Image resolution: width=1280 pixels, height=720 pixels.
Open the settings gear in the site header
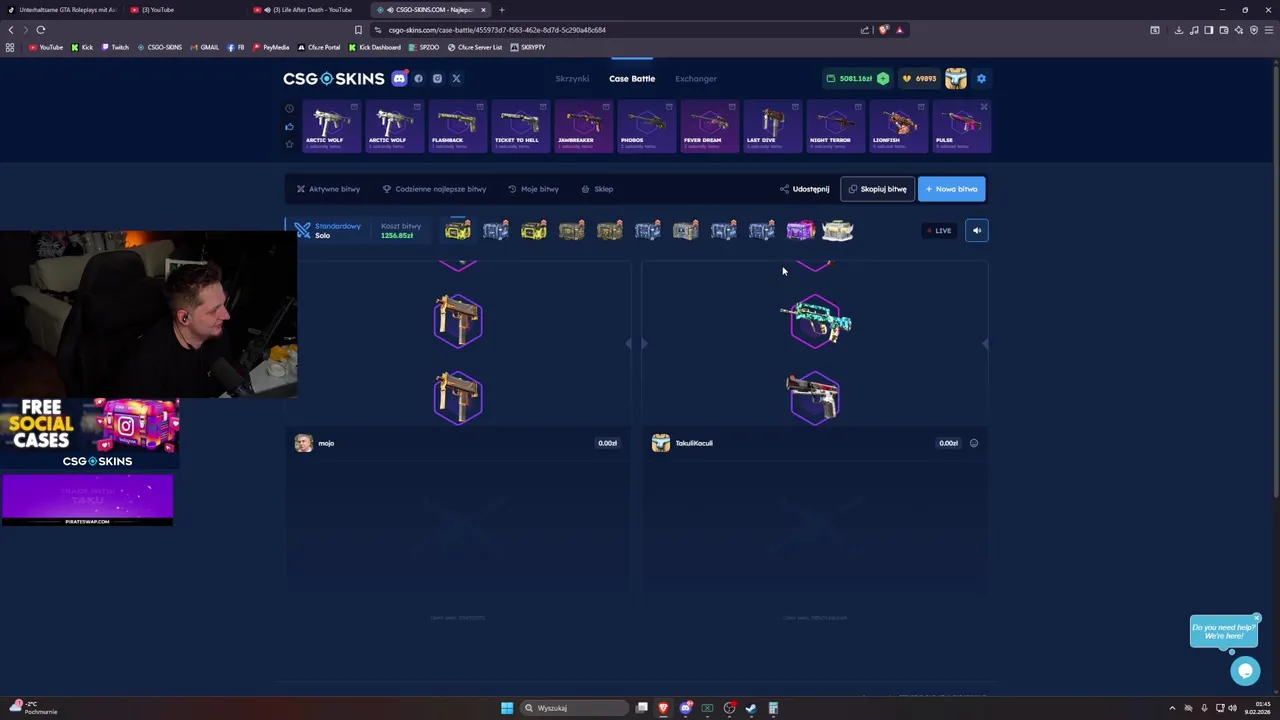(981, 78)
